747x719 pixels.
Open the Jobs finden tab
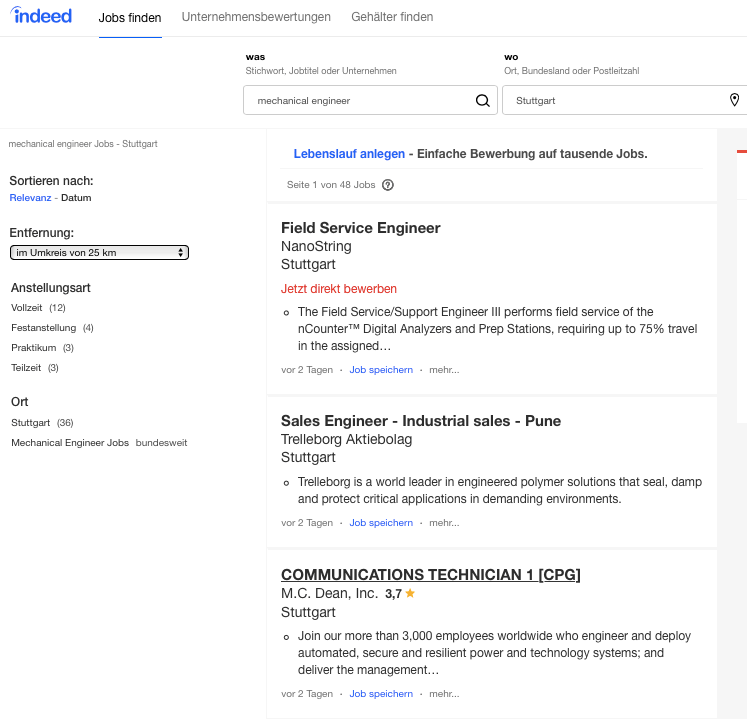pyautogui.click(x=130, y=18)
